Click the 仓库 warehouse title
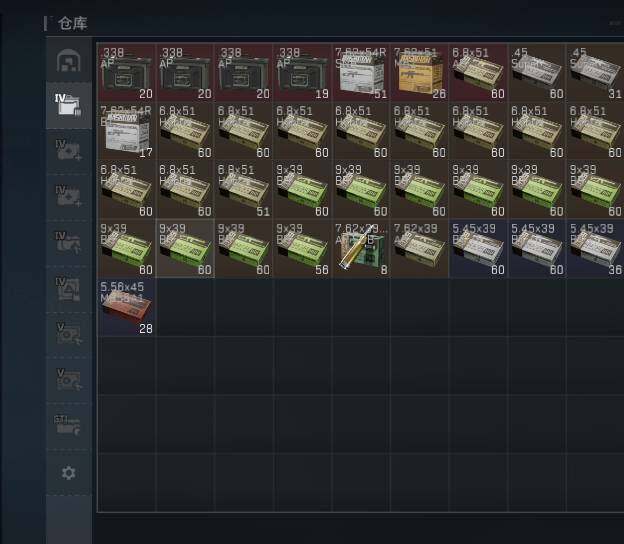The width and height of the screenshot is (624, 544). 72,23
